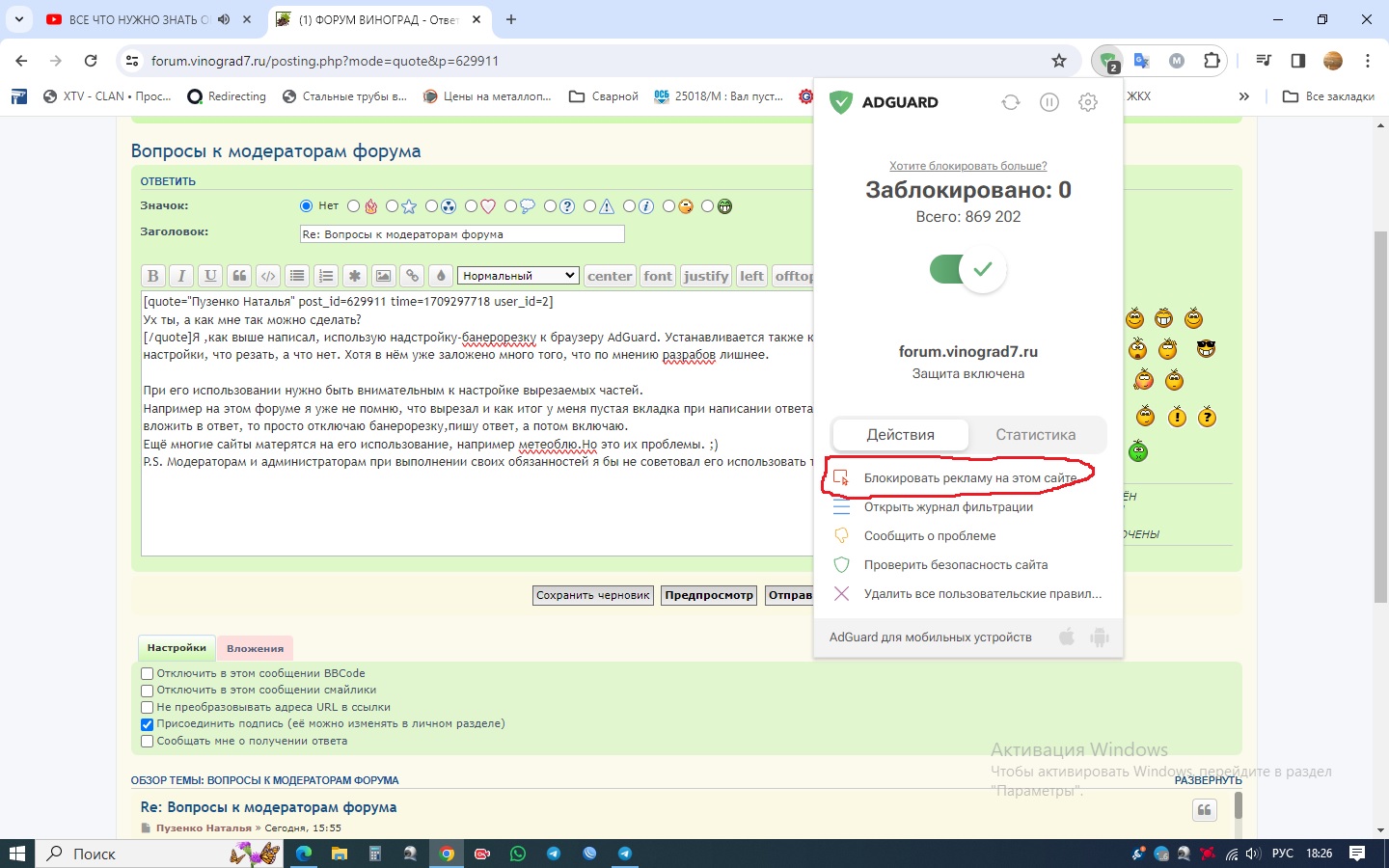
Task: Quote post by Пузенко Наталья button
Action: point(1205,810)
